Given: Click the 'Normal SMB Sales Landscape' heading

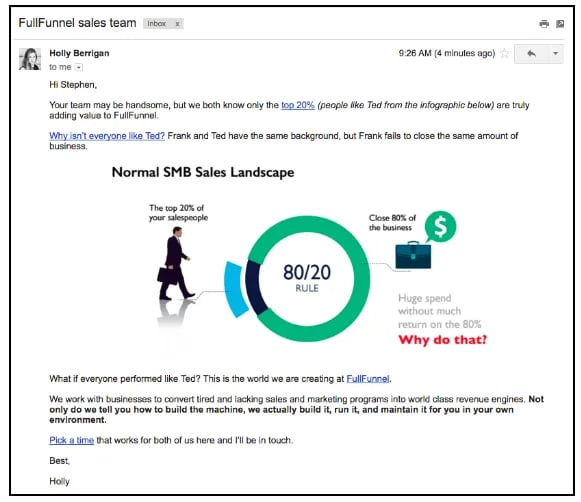Looking at the screenshot, I should pyautogui.click(x=203, y=172).
